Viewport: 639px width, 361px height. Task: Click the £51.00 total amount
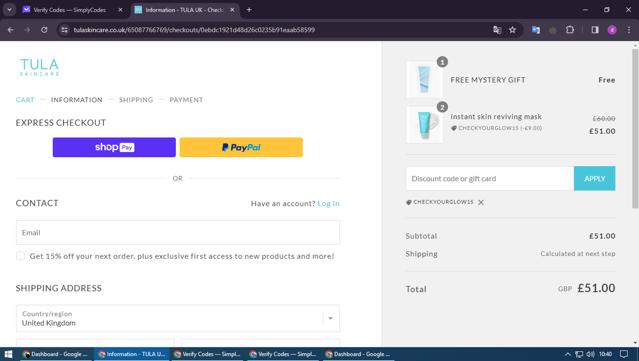click(x=596, y=288)
